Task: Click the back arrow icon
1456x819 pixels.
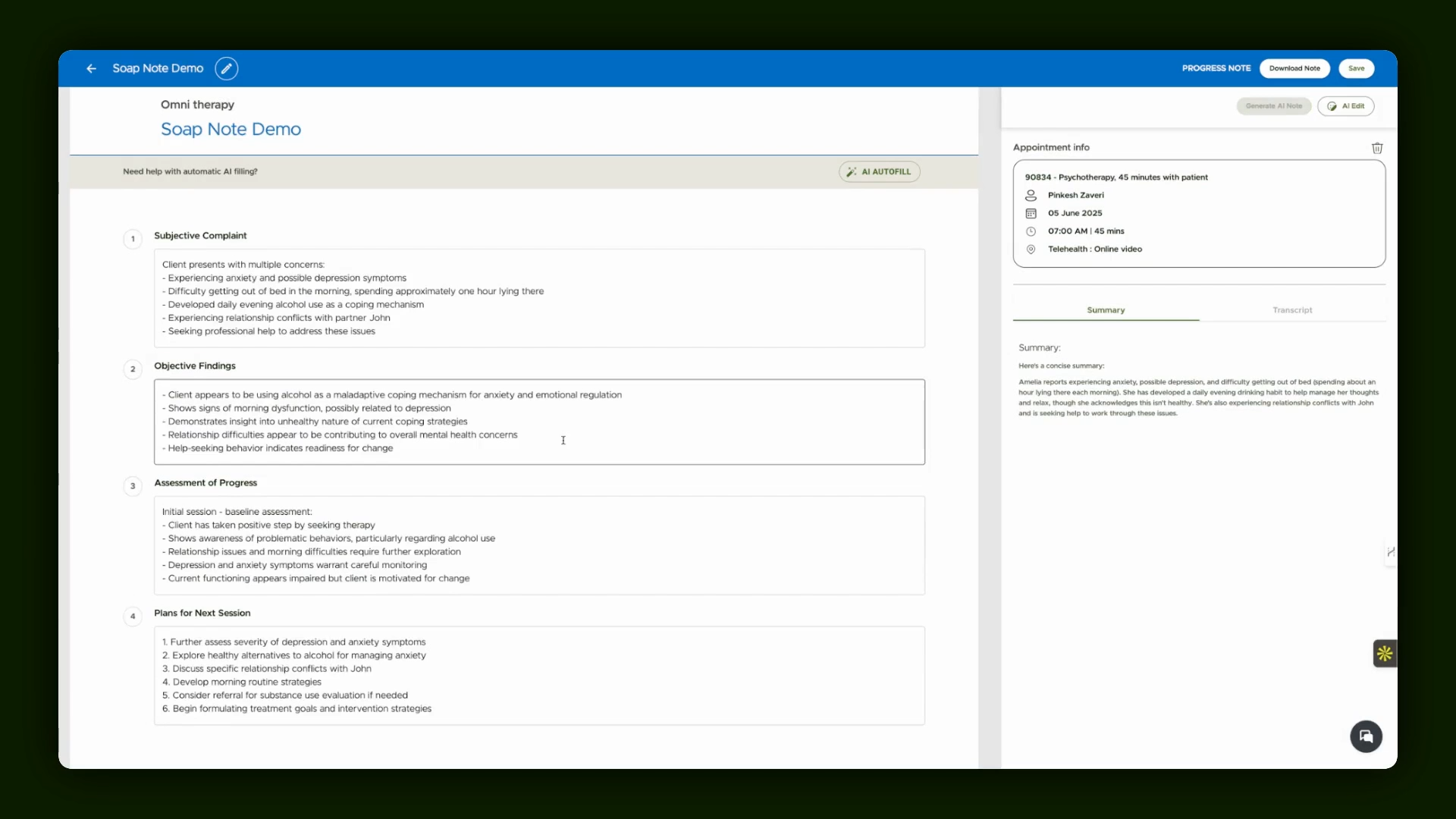Action: (x=91, y=68)
